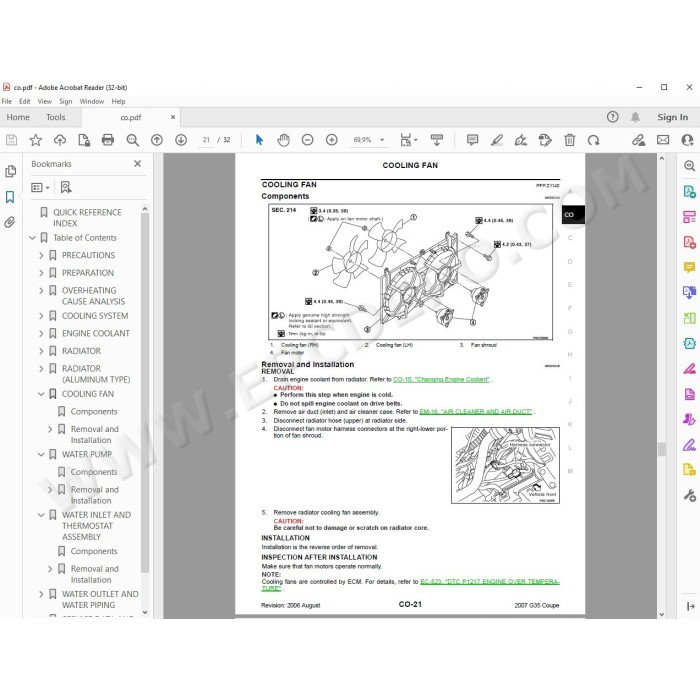Screen dimensions: 700x700
Task: Click the Rotate page icon in toolbar
Action: click(593, 140)
